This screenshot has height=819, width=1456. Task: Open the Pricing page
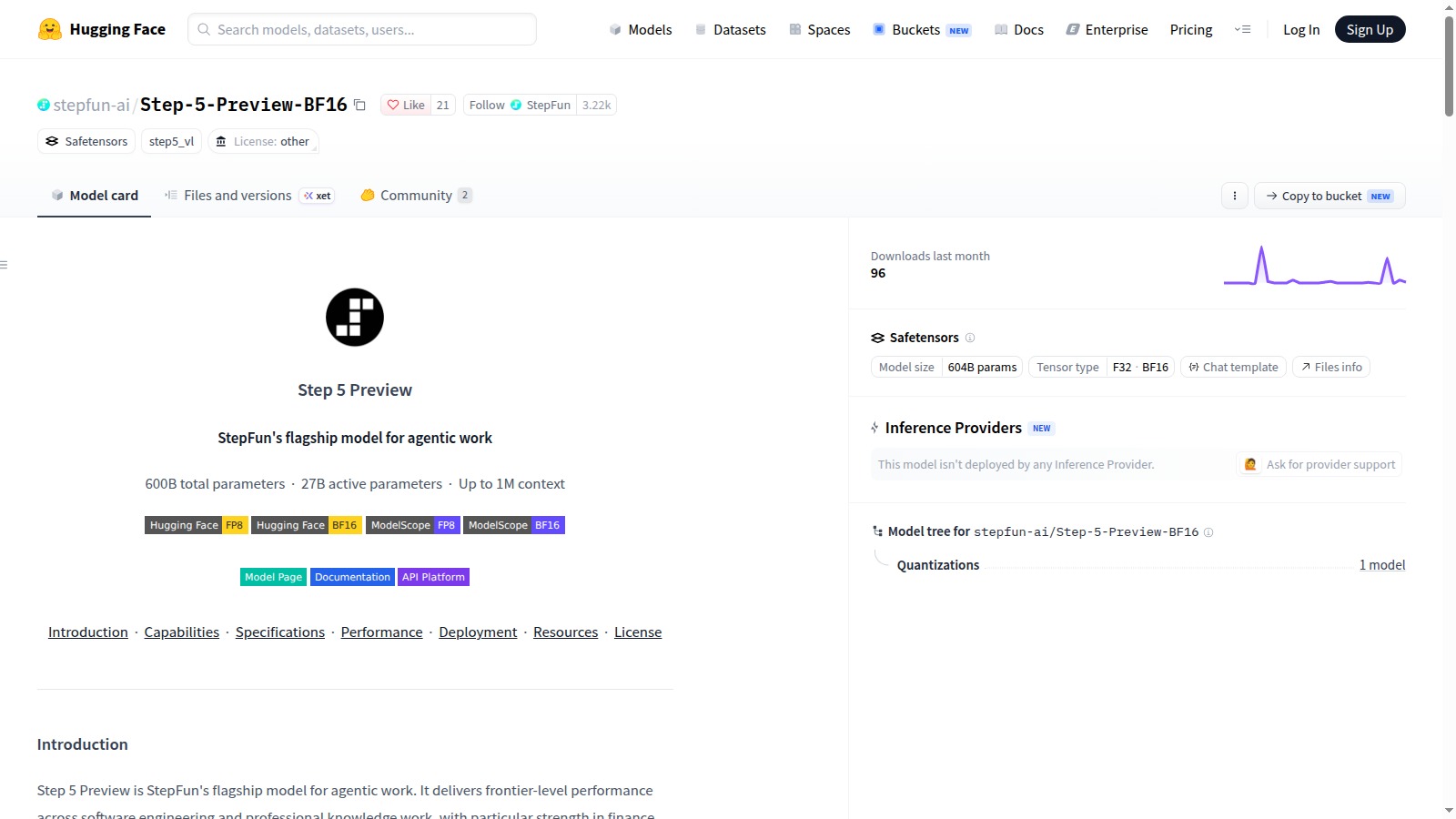(x=1191, y=29)
